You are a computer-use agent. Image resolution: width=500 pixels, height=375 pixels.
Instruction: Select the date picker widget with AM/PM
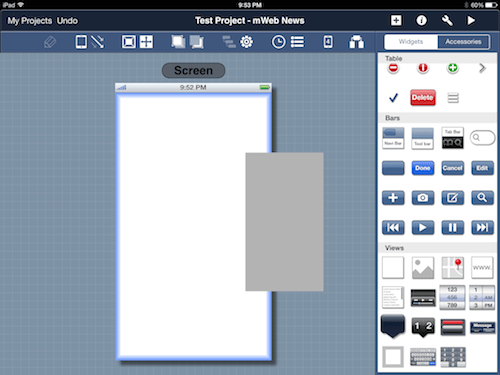(482, 297)
